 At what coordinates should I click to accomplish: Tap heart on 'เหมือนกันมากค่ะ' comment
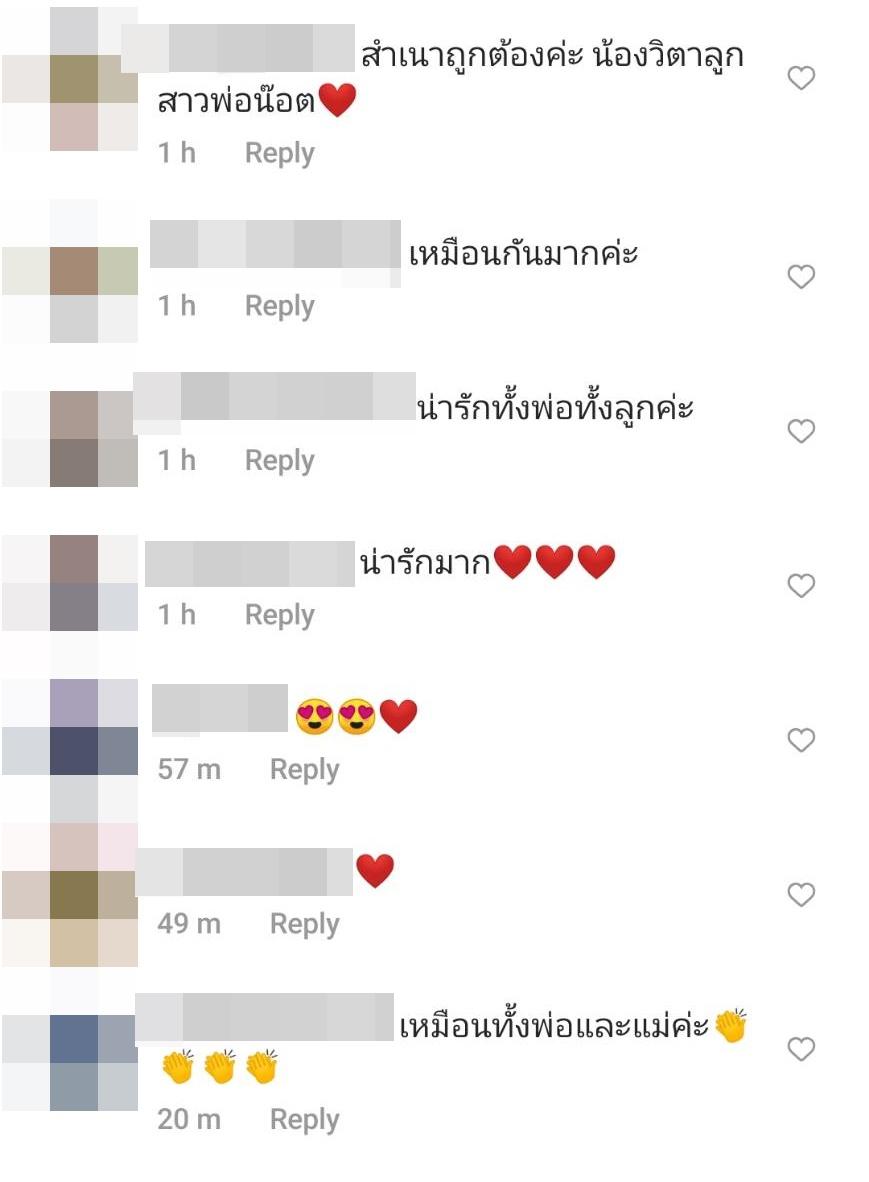801,277
